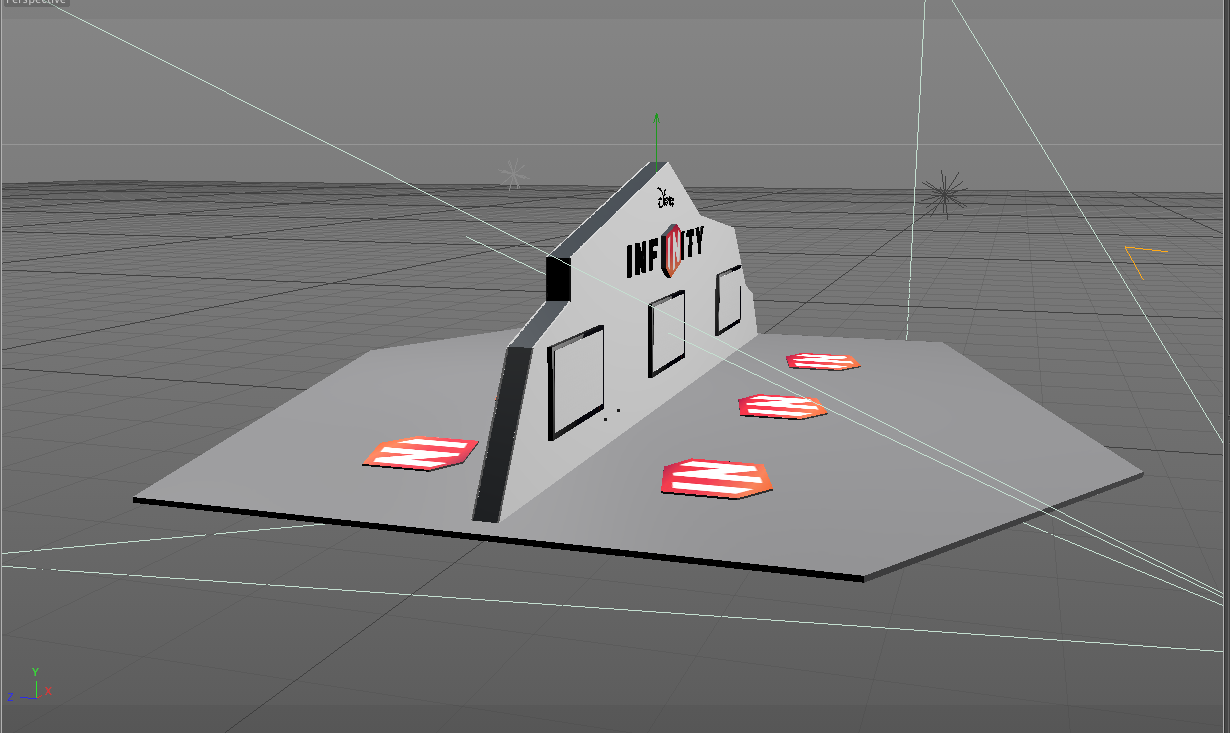The image size is (1230, 733).
Task: Select the faint white light object icon
Action: [x=513, y=174]
